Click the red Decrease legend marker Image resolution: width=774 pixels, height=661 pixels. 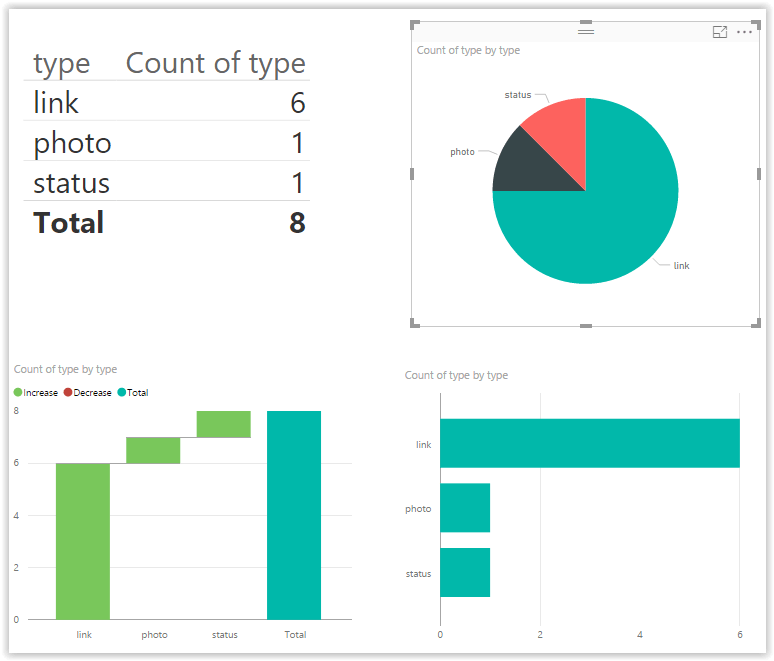pos(68,393)
